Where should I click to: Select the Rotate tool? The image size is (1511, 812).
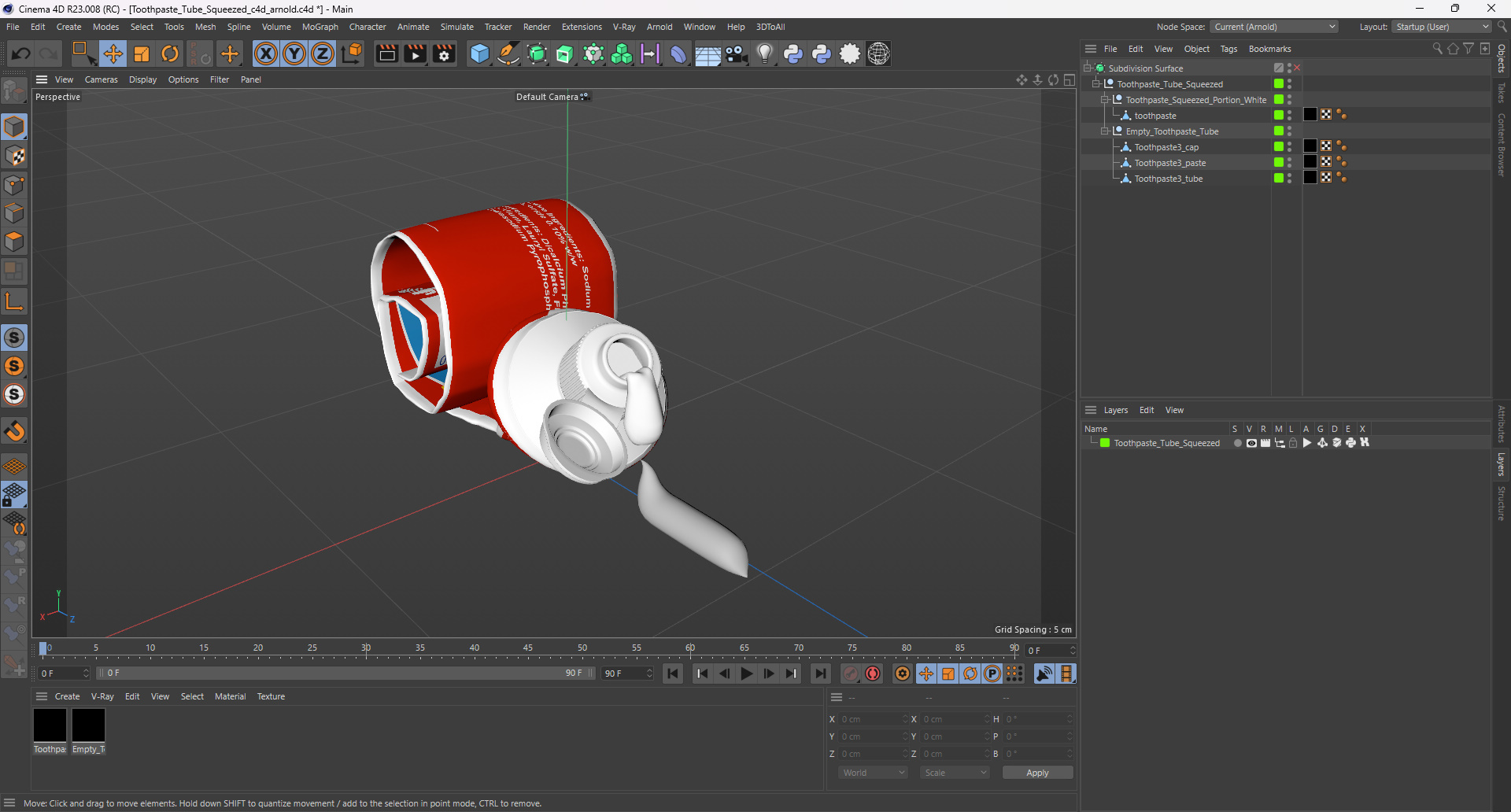coord(170,54)
